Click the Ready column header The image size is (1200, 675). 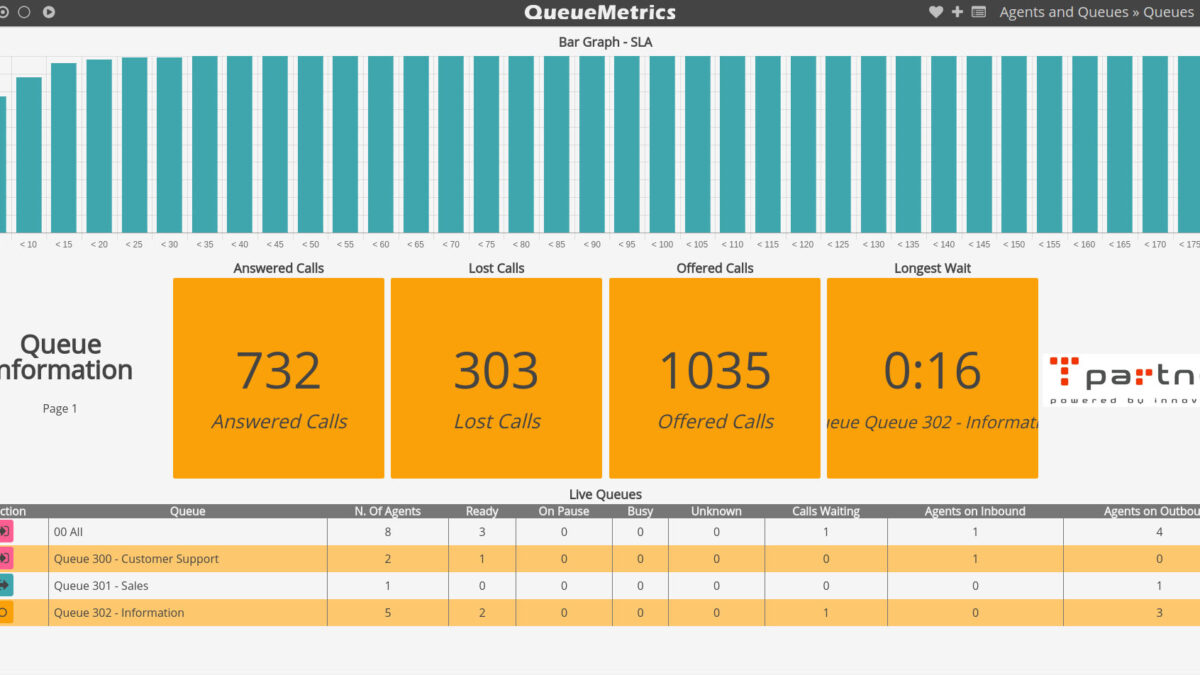(x=482, y=511)
